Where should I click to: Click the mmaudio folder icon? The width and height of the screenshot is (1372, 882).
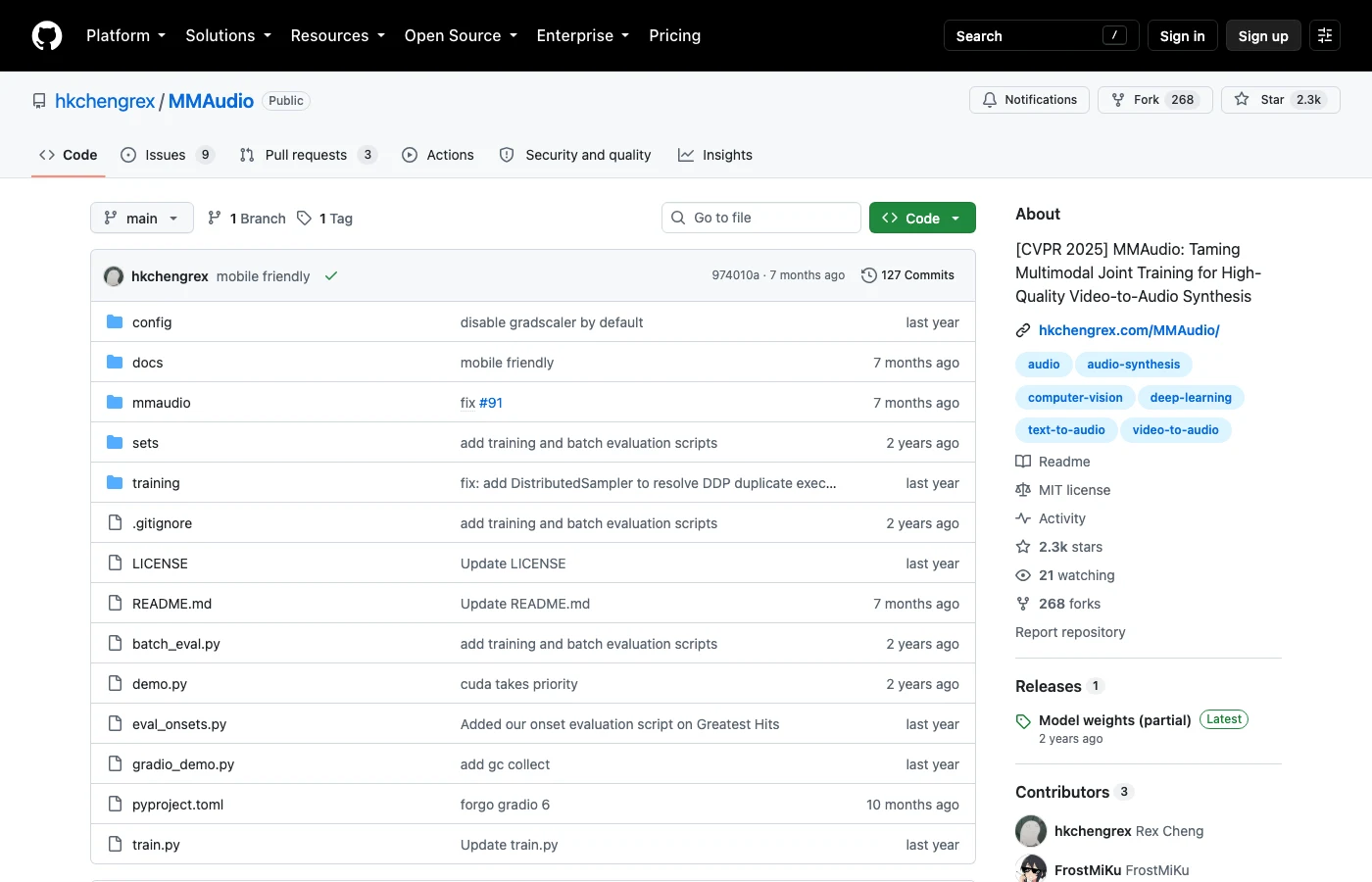pos(115,403)
